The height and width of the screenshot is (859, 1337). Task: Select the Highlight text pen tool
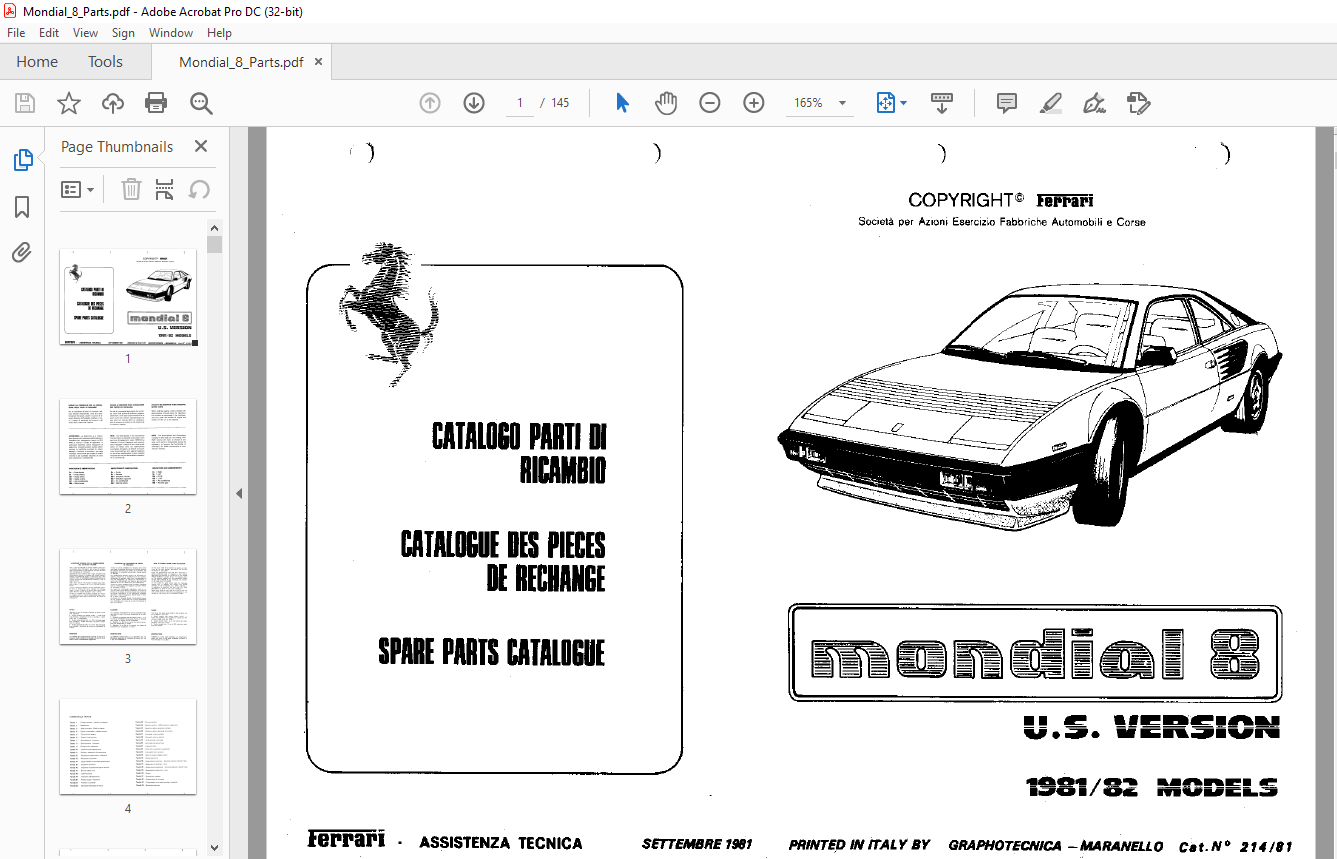[1051, 103]
